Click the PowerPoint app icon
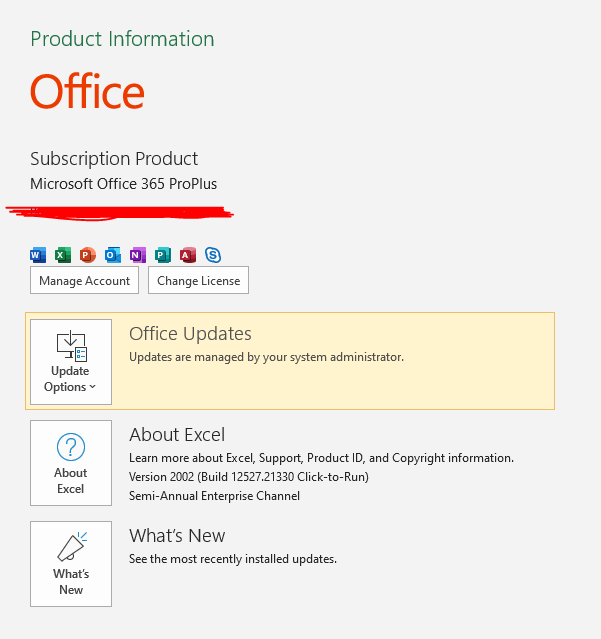 click(88, 255)
